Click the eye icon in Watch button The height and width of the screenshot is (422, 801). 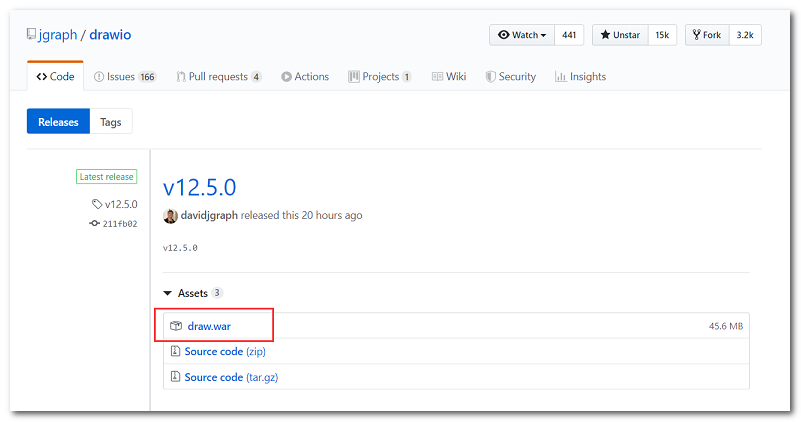tap(504, 35)
